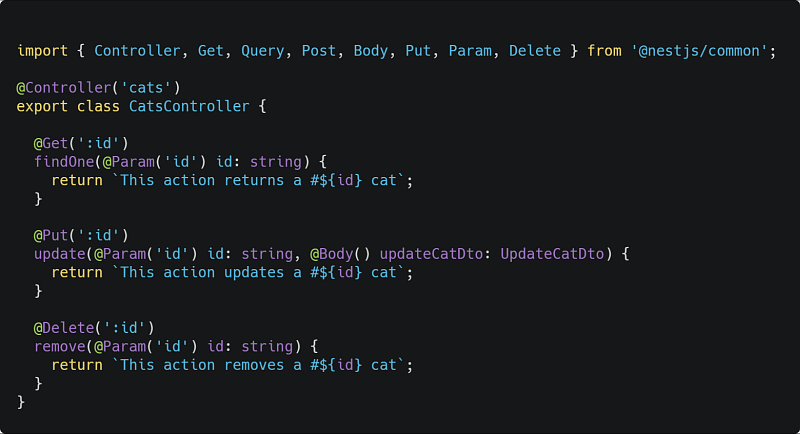Click the @Put(':id') decorator

81,236
